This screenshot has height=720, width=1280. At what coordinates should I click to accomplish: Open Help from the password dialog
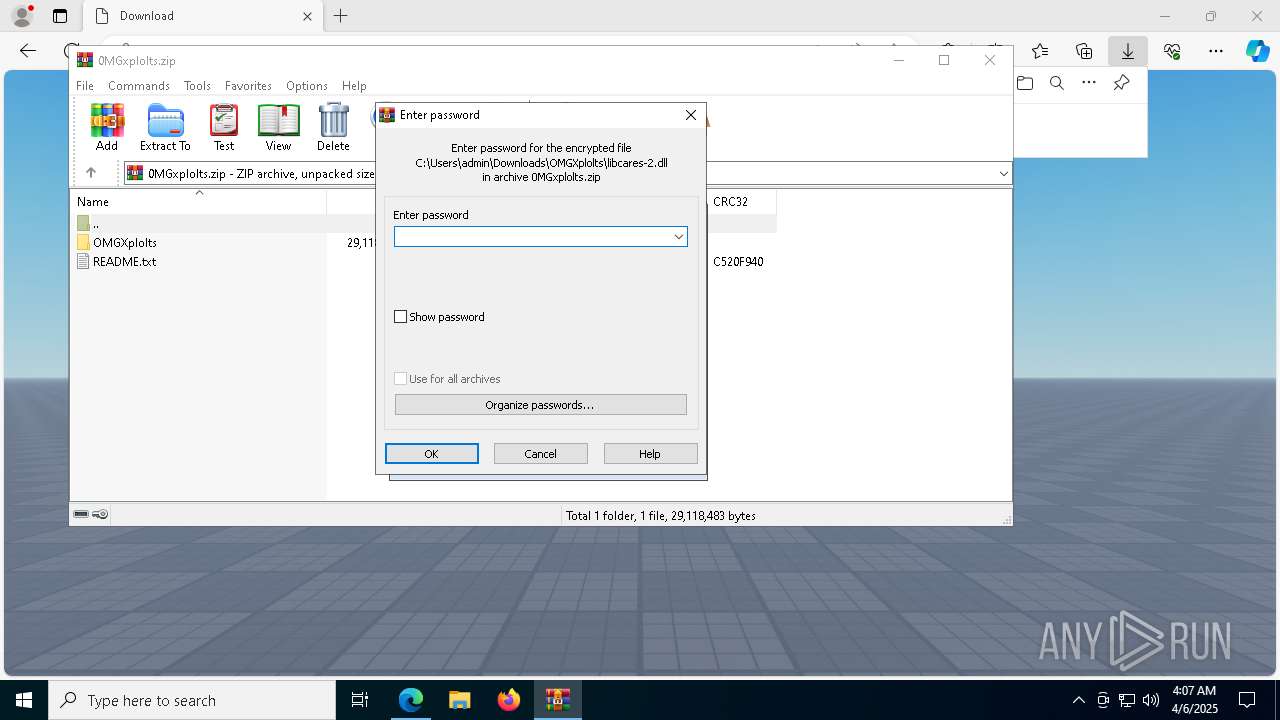(650, 454)
